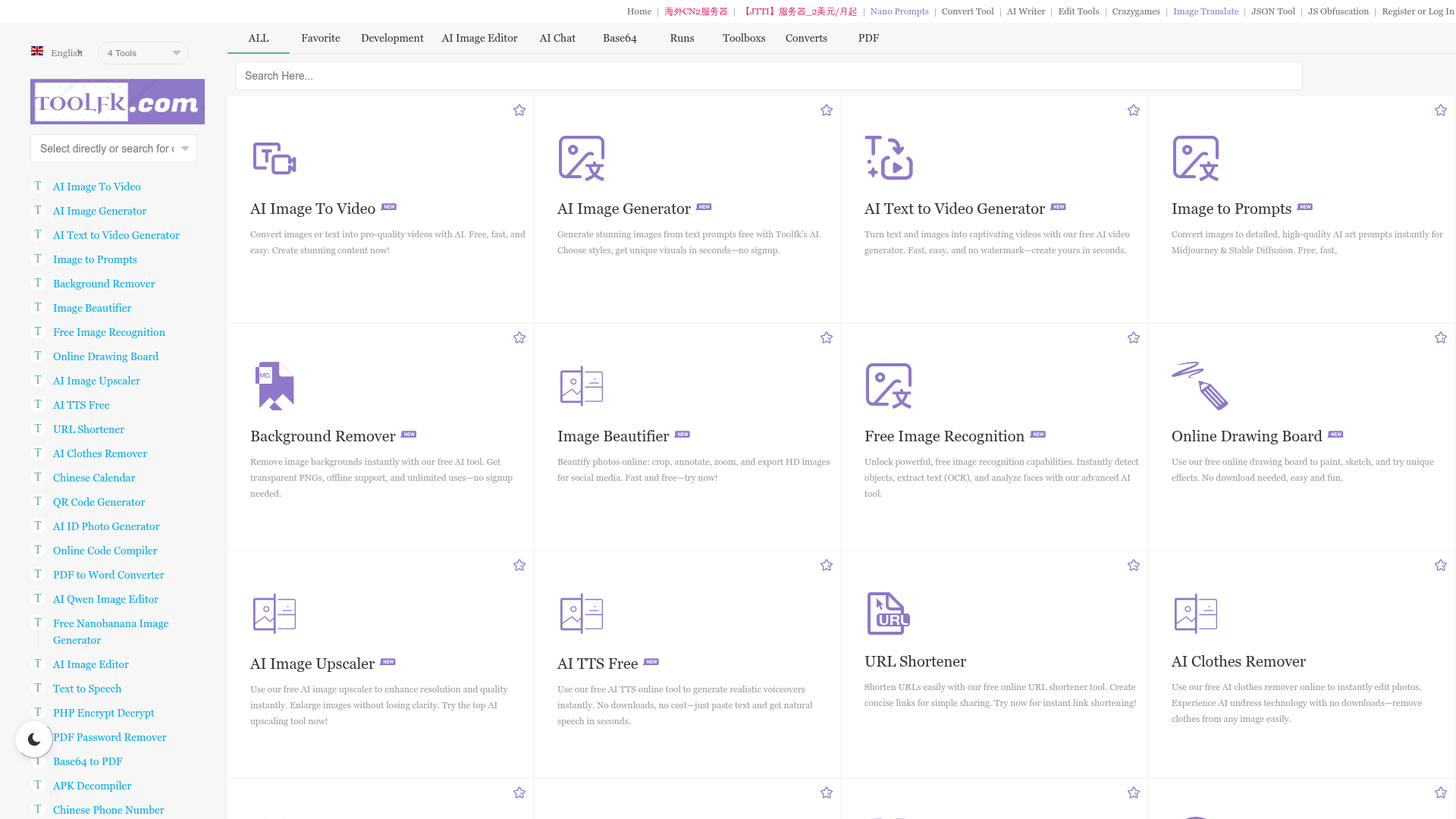Click the AI Text to Video Generator icon
1456x819 pixels.
coord(889,158)
